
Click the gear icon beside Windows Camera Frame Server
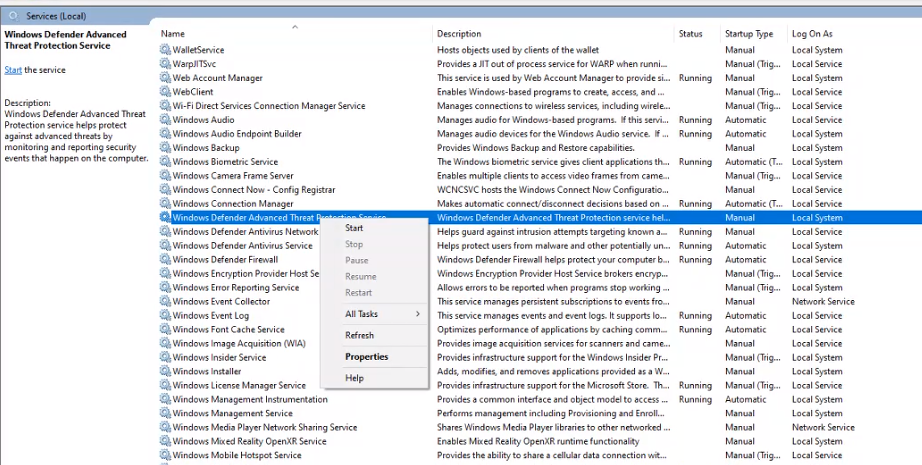(x=165, y=176)
